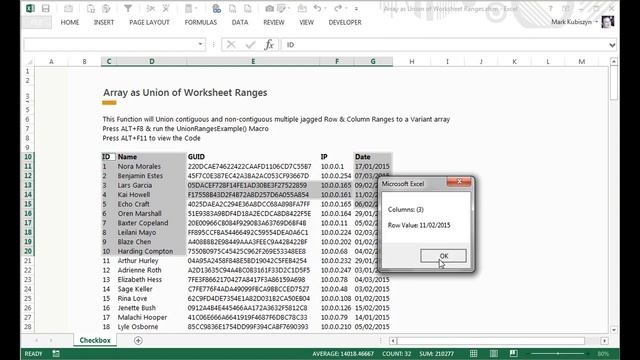The width and height of the screenshot is (640, 360).
Task: Click horizontal scrollbar left arrow
Action: pyautogui.click(x=393, y=340)
